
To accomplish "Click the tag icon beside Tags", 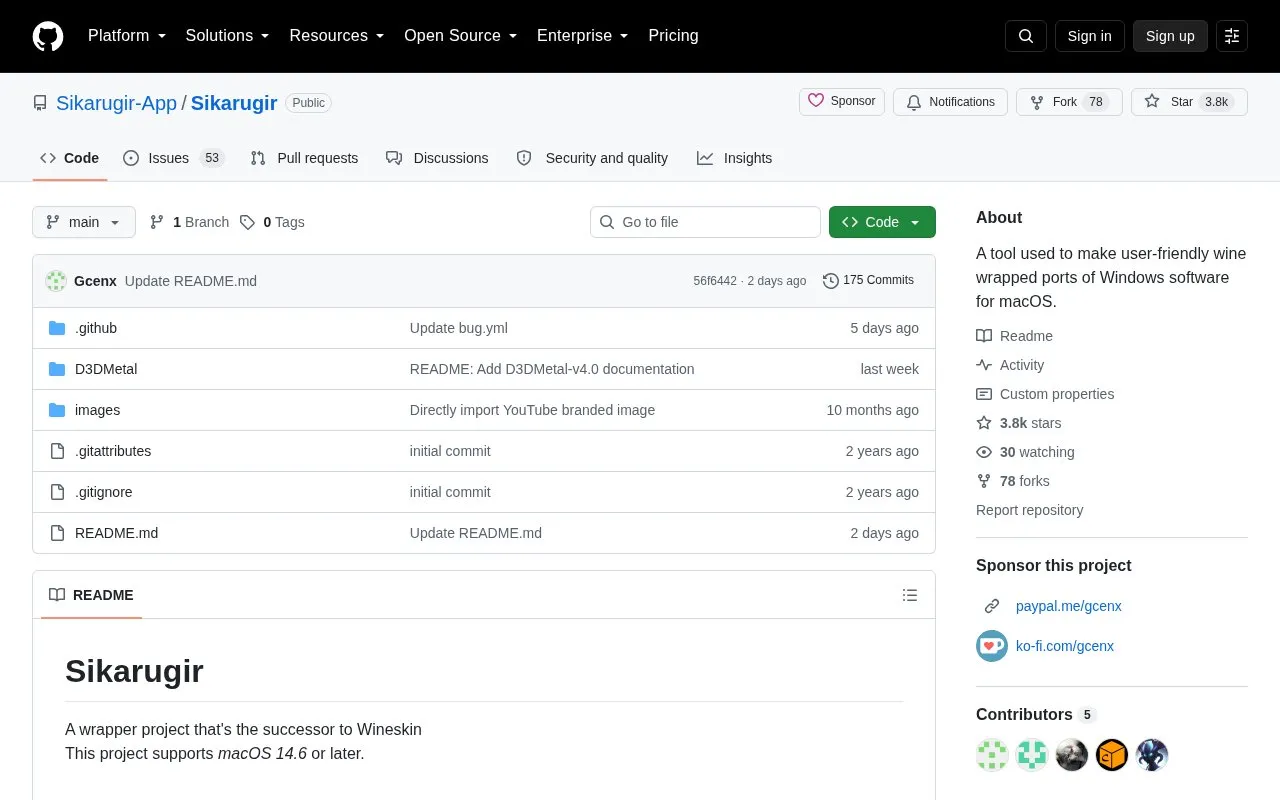I will point(247,222).
